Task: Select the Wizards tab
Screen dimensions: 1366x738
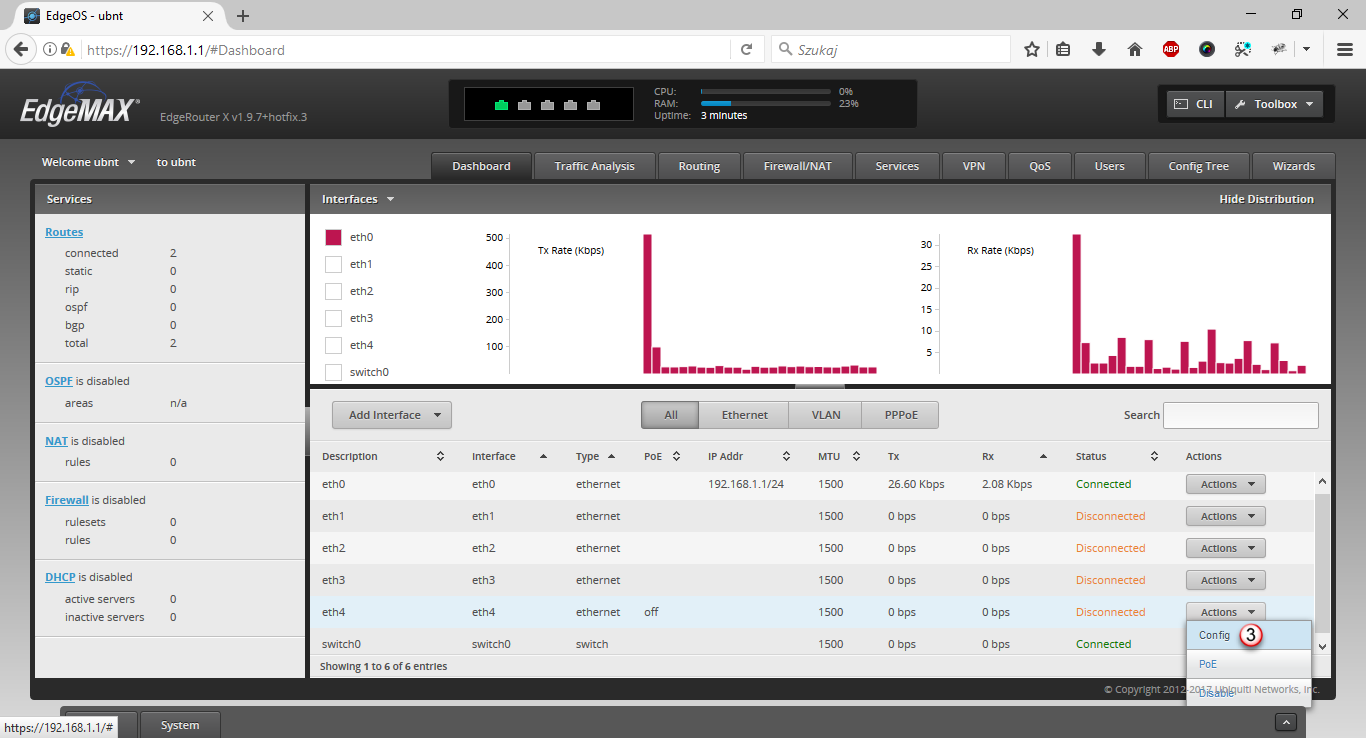Action: pos(1294,166)
